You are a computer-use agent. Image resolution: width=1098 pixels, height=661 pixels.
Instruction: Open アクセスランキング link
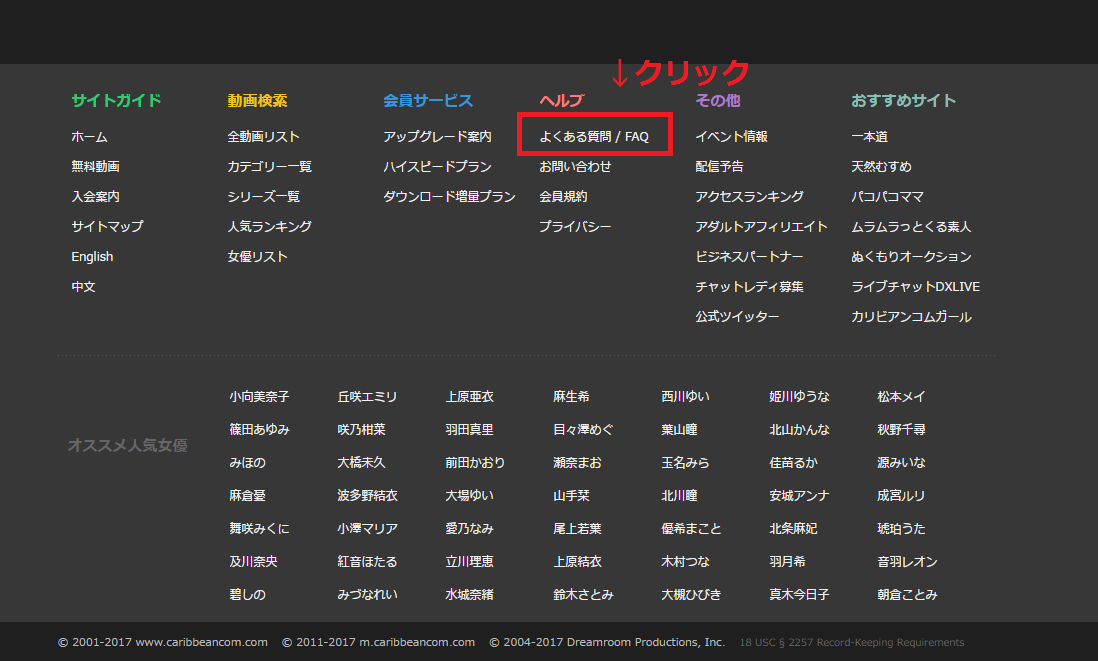point(749,197)
